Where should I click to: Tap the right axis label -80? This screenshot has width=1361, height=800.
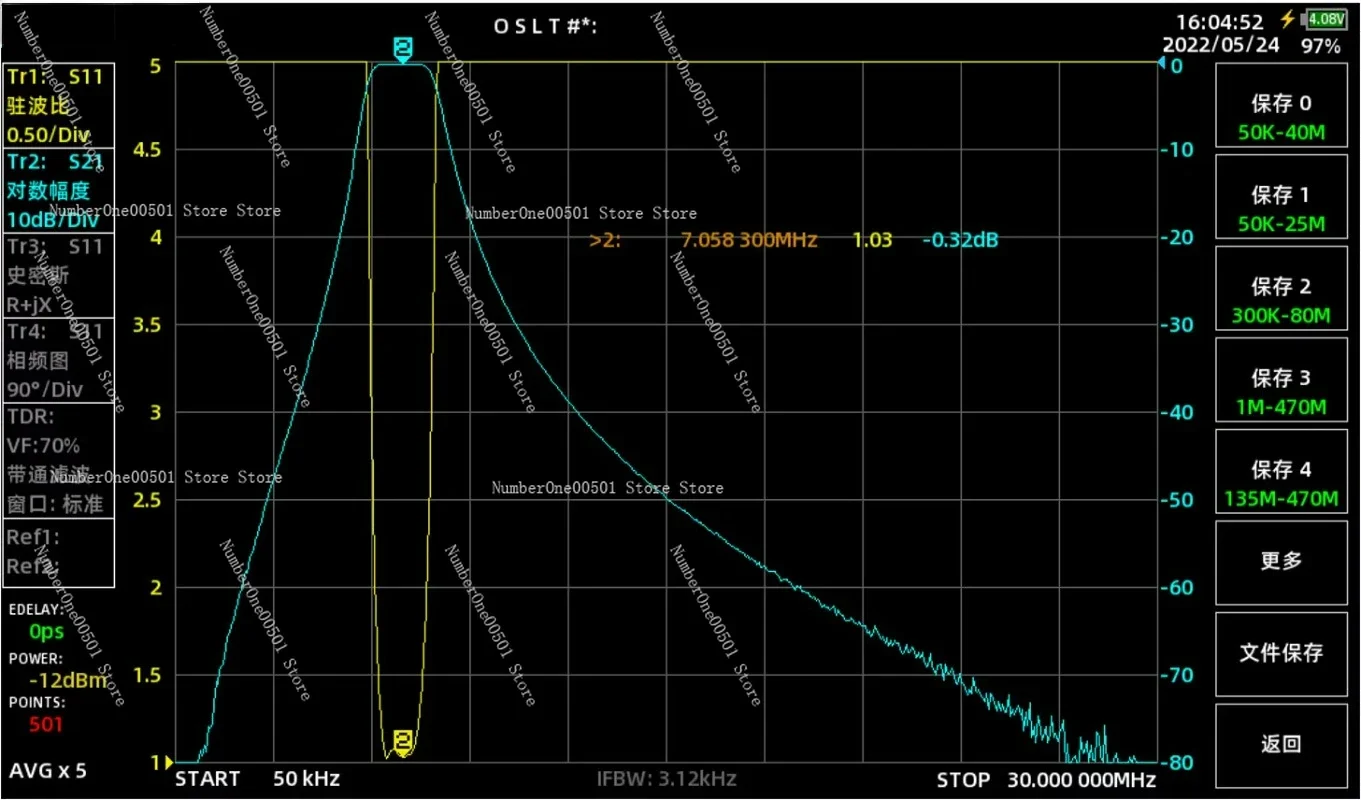point(1178,762)
